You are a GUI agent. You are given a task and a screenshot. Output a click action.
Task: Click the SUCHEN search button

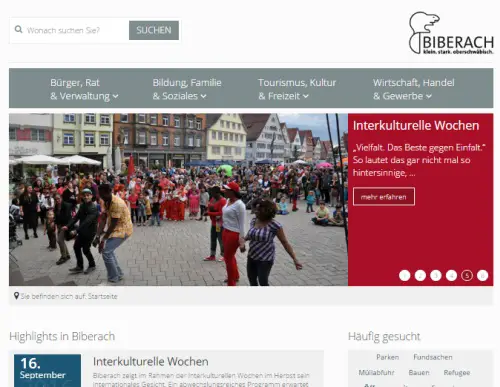pyautogui.click(x=154, y=30)
